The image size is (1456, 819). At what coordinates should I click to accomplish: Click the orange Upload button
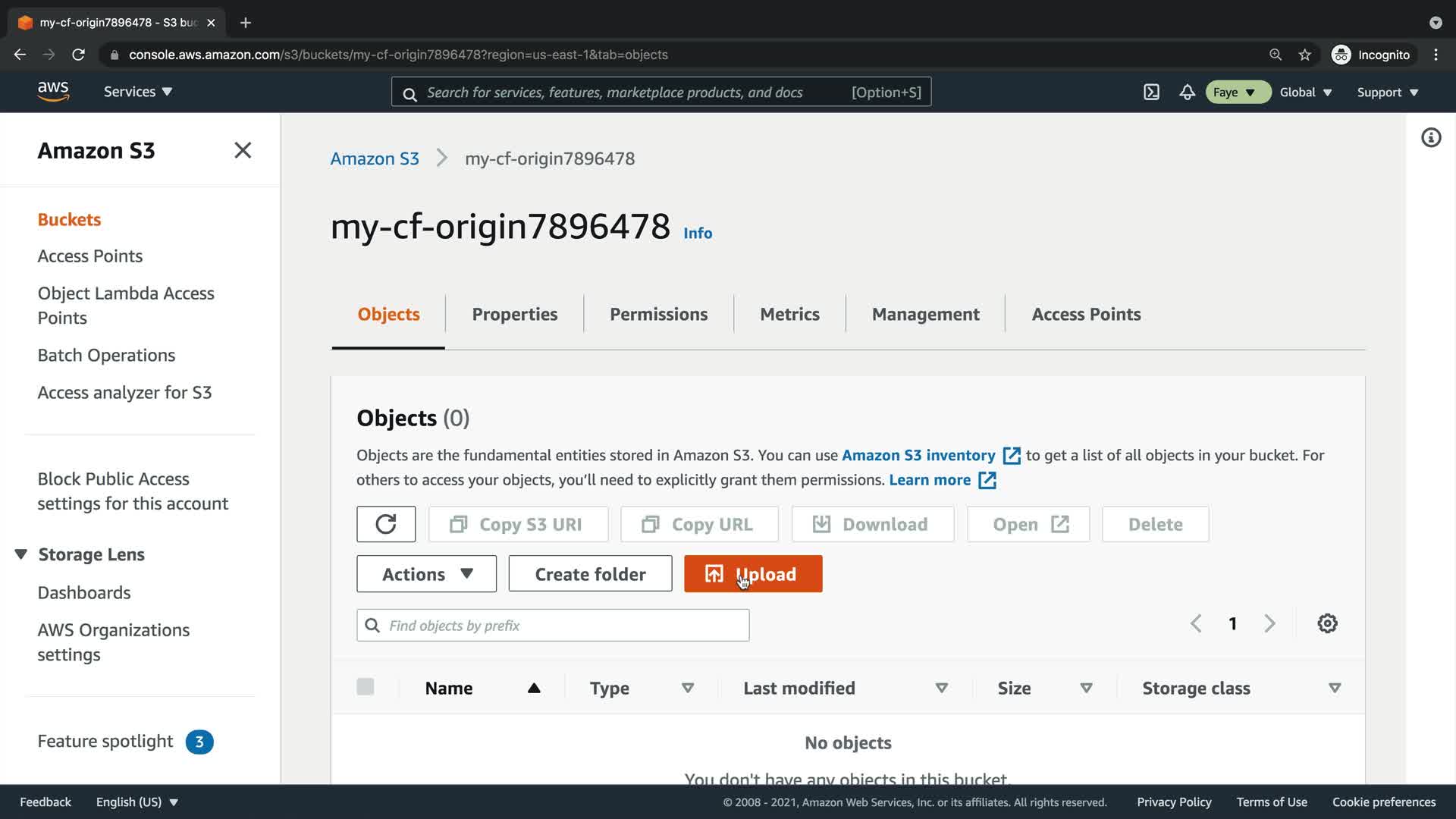(752, 574)
